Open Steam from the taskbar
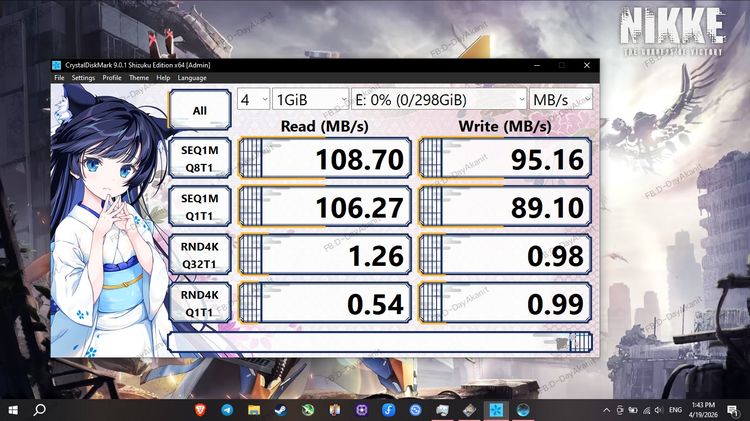Viewport: 750px width, 421px height. click(x=281, y=410)
